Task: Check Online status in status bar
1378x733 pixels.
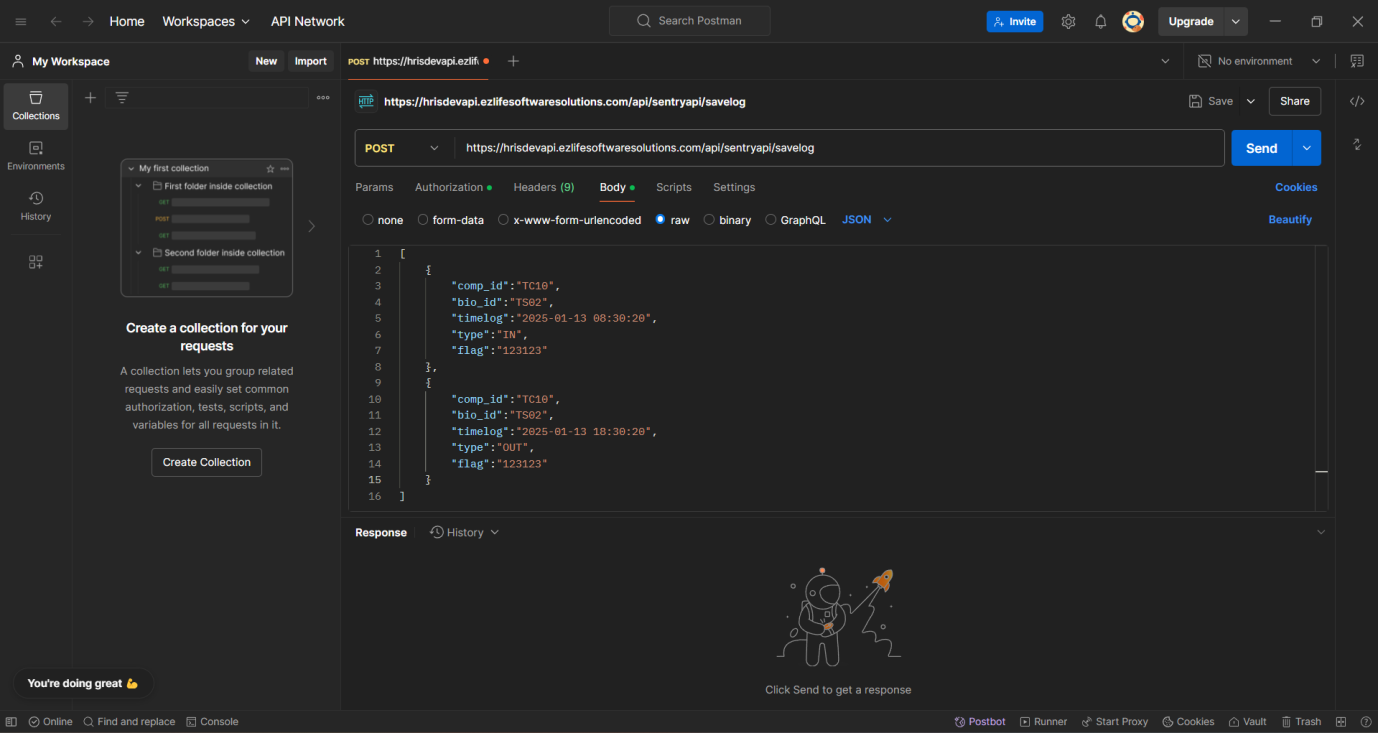Action: coord(50,722)
